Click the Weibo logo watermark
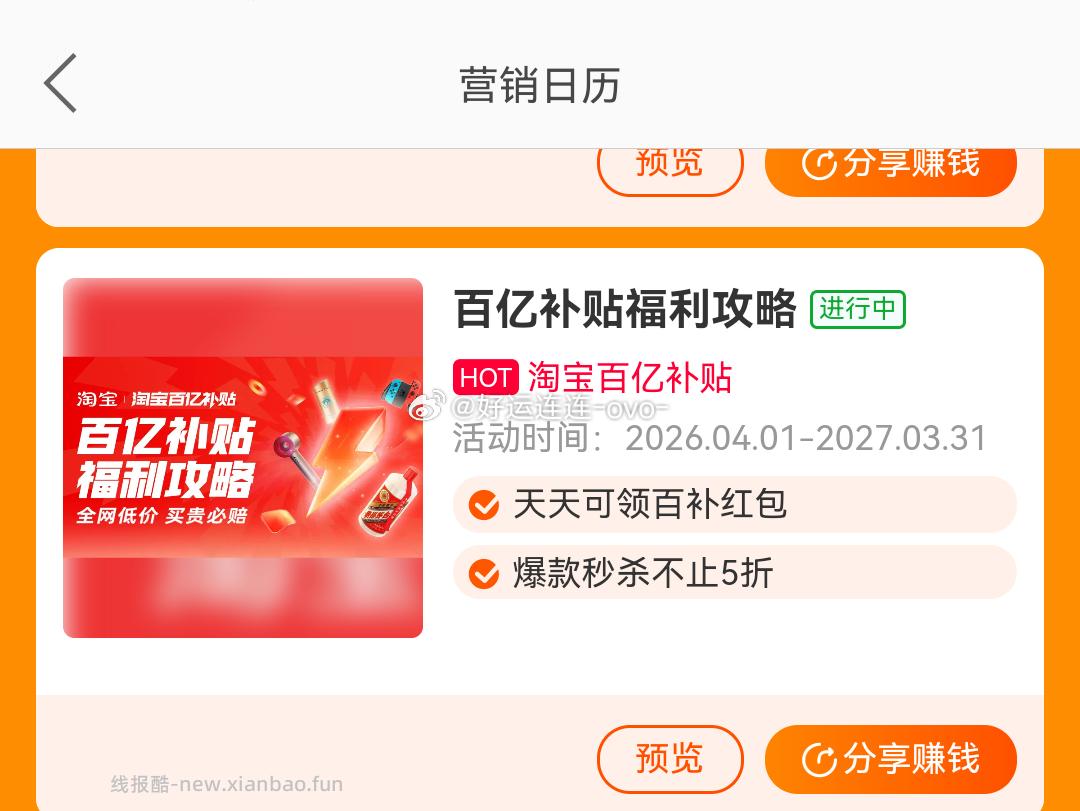 point(427,407)
